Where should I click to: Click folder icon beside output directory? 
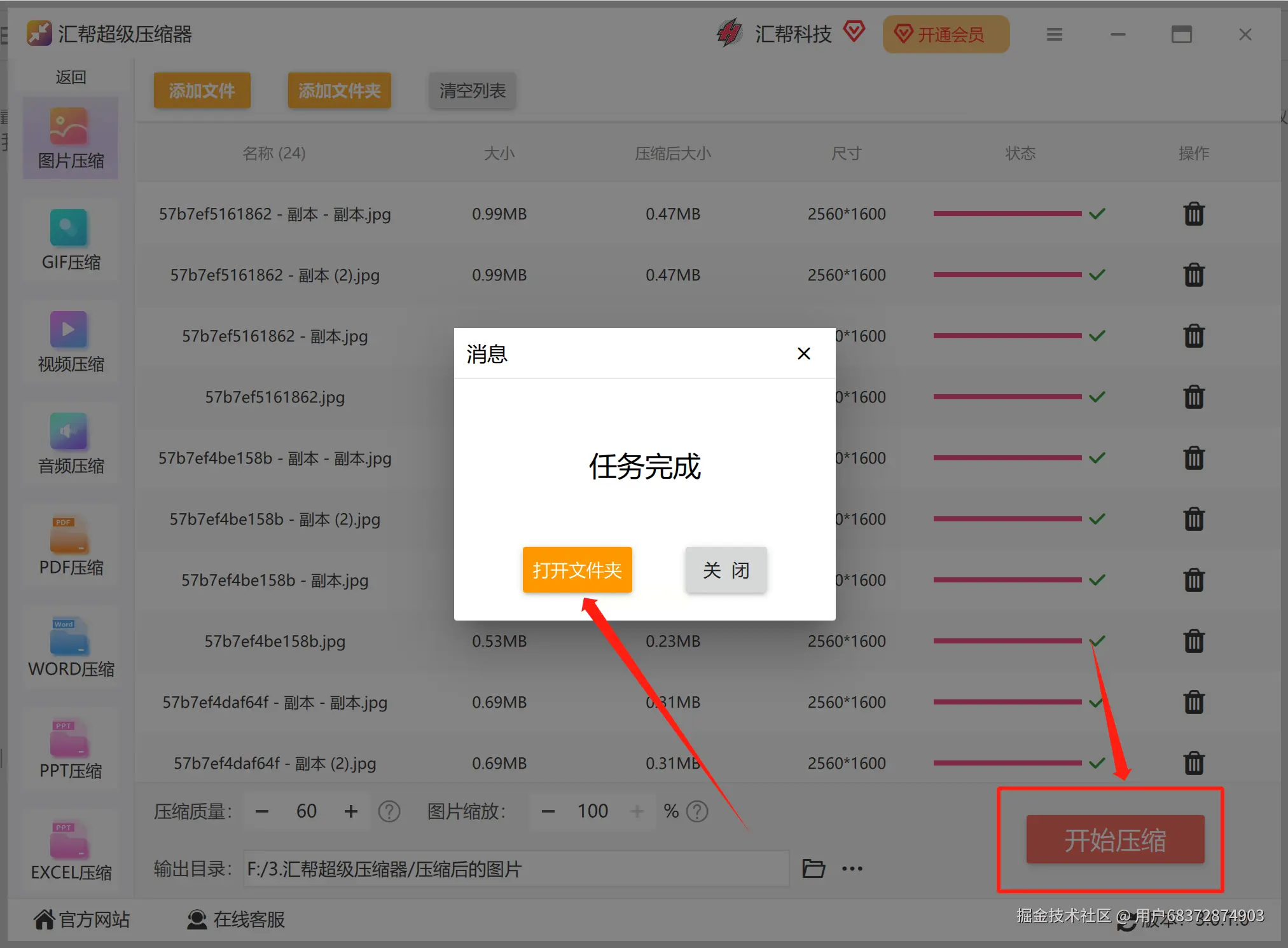[x=813, y=869]
